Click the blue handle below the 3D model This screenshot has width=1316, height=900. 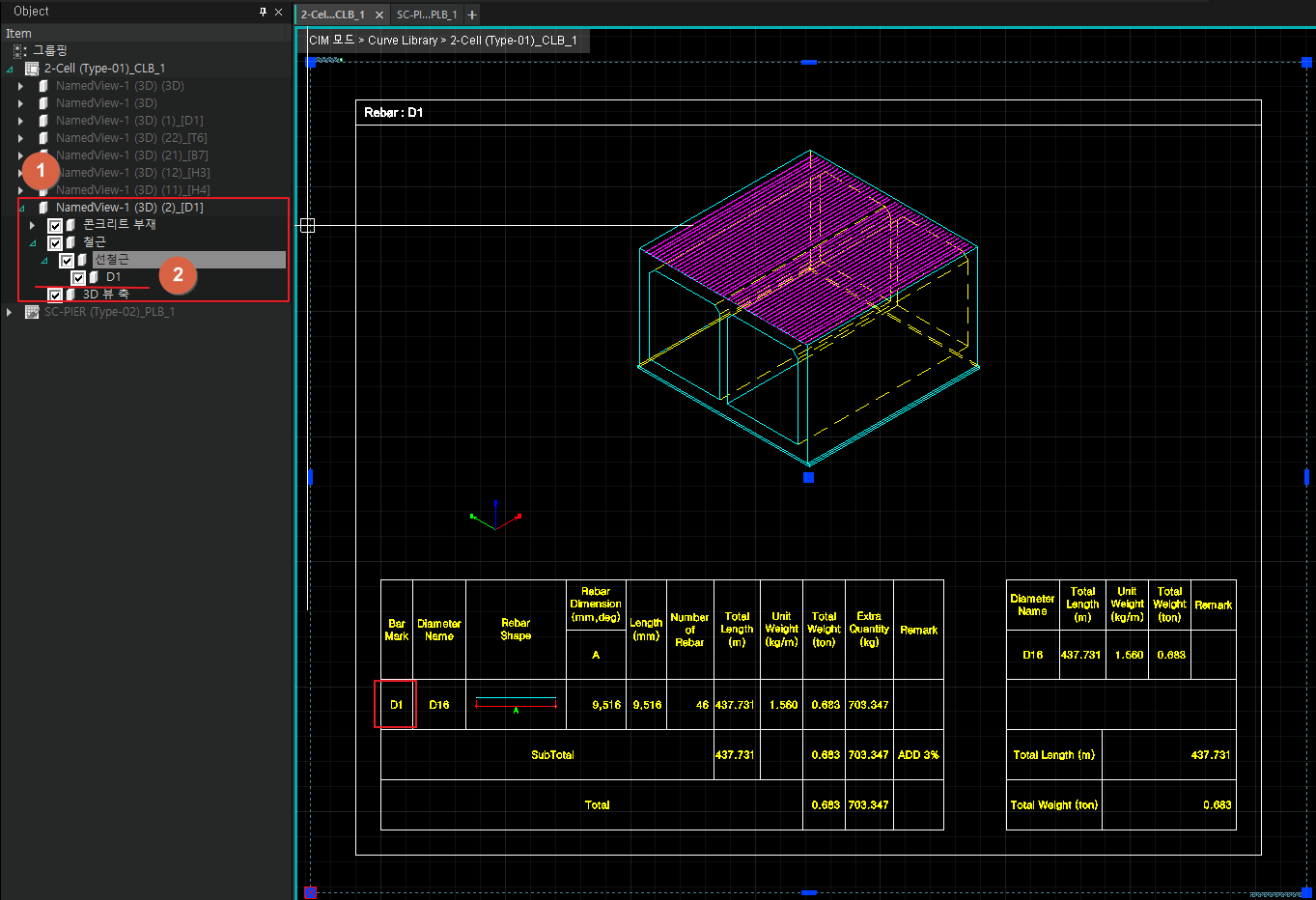coord(808,477)
